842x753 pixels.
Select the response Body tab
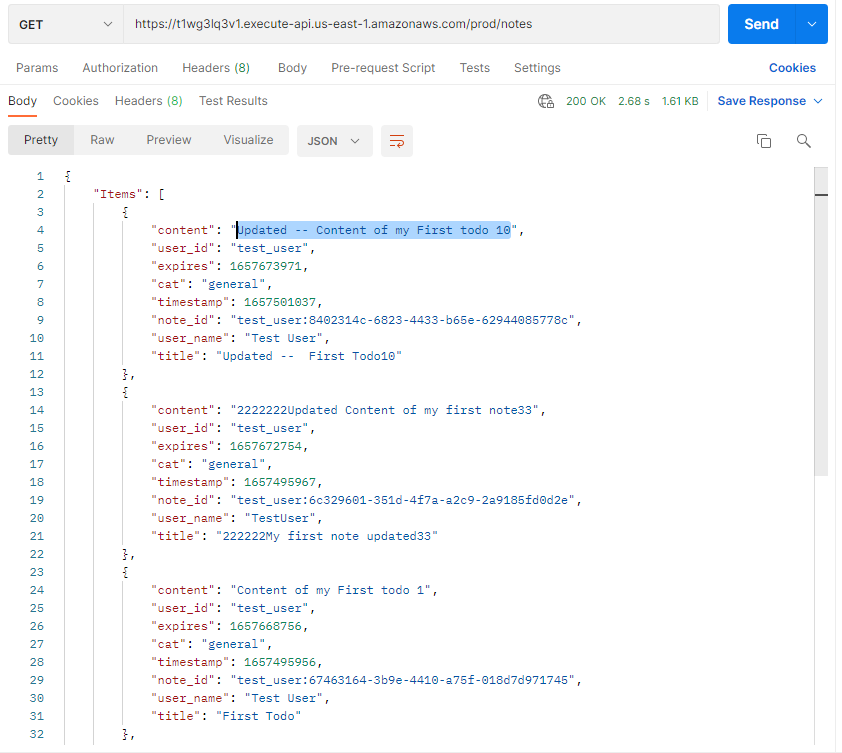[x=23, y=101]
